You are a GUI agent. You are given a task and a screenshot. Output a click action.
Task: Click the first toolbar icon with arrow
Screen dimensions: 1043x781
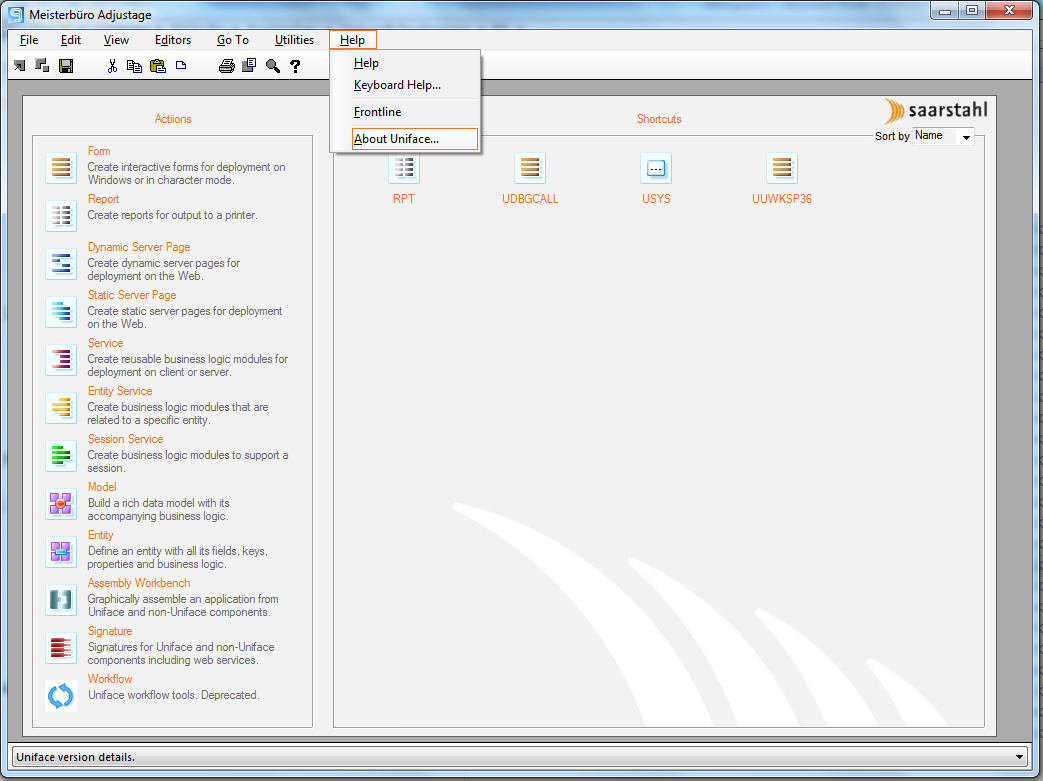tap(20, 65)
